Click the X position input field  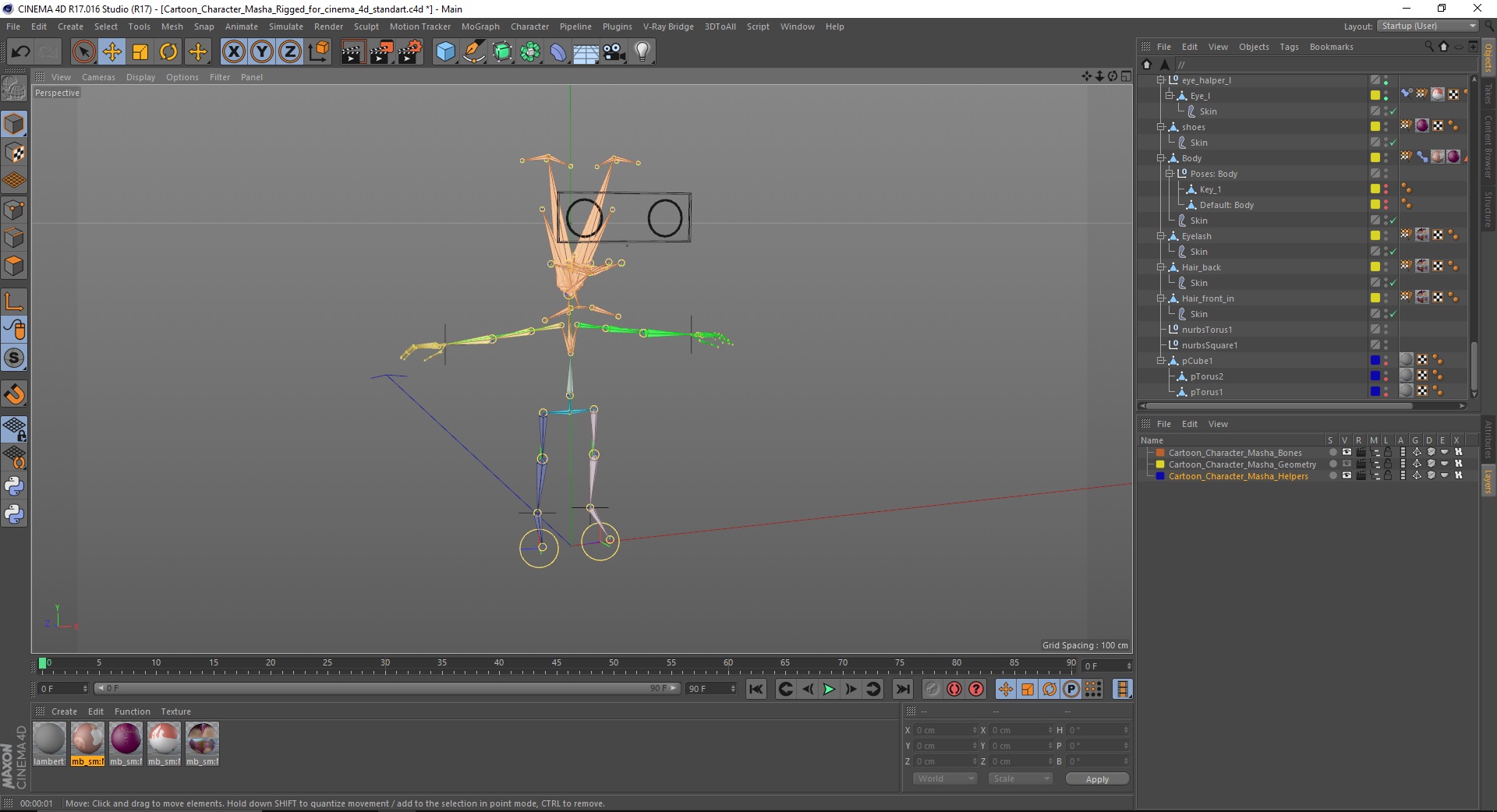coord(946,730)
